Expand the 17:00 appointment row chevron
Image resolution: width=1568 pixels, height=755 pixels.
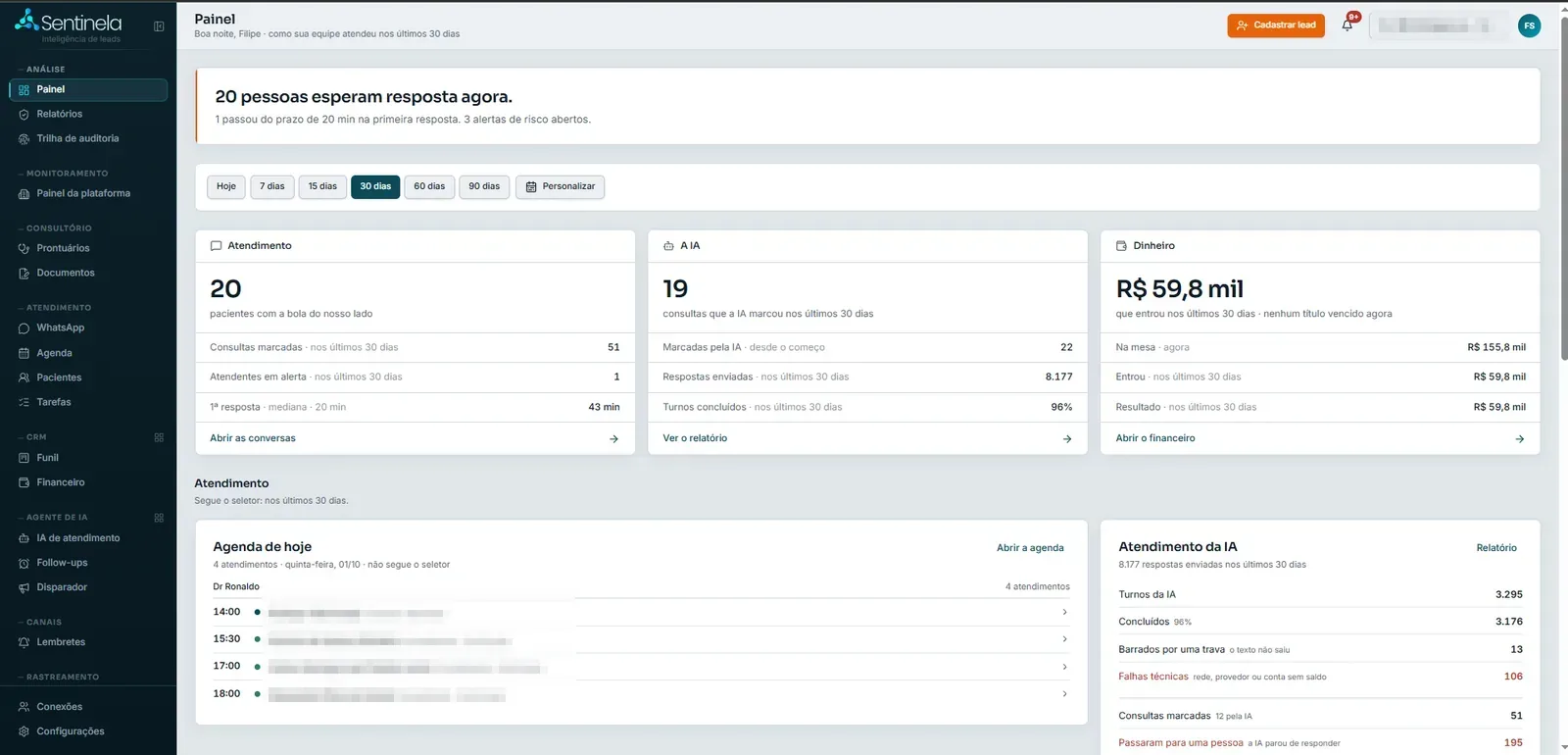tap(1064, 667)
